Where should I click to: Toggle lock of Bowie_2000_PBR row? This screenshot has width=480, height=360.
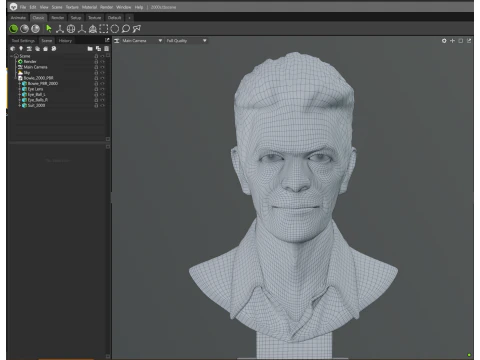pos(96,78)
